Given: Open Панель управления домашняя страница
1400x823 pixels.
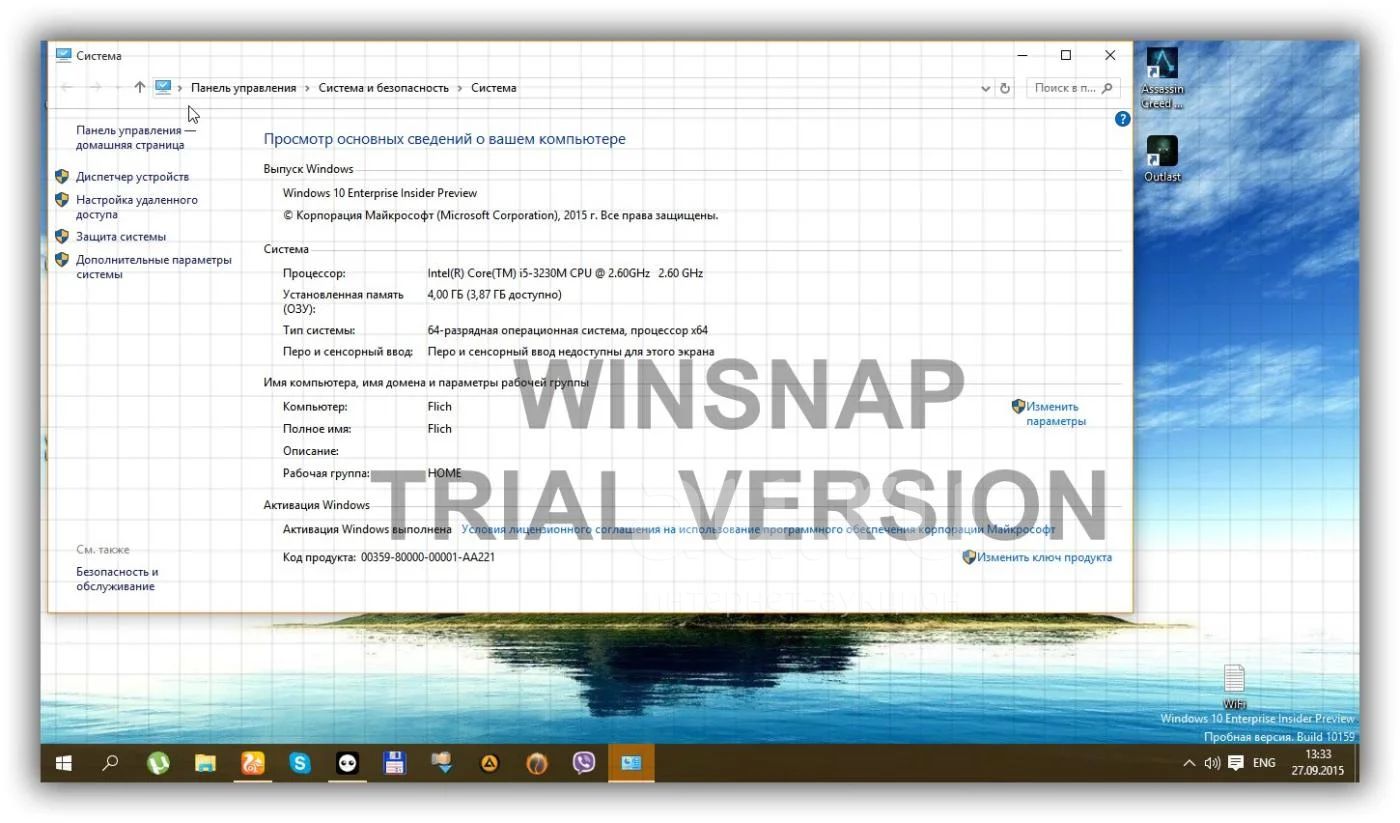Looking at the screenshot, I should 136,138.
